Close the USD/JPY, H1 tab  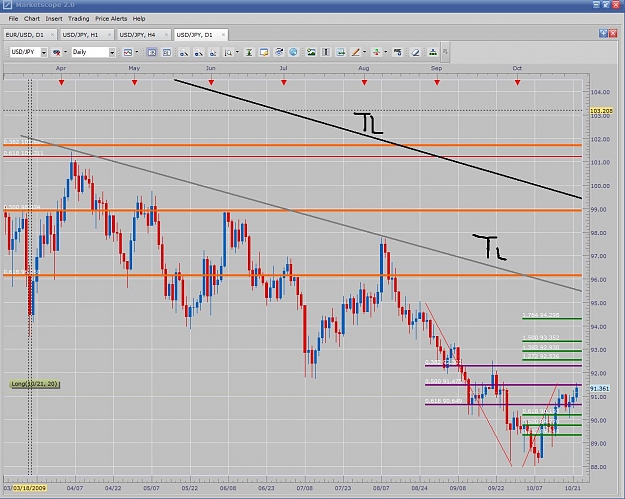click(109, 35)
